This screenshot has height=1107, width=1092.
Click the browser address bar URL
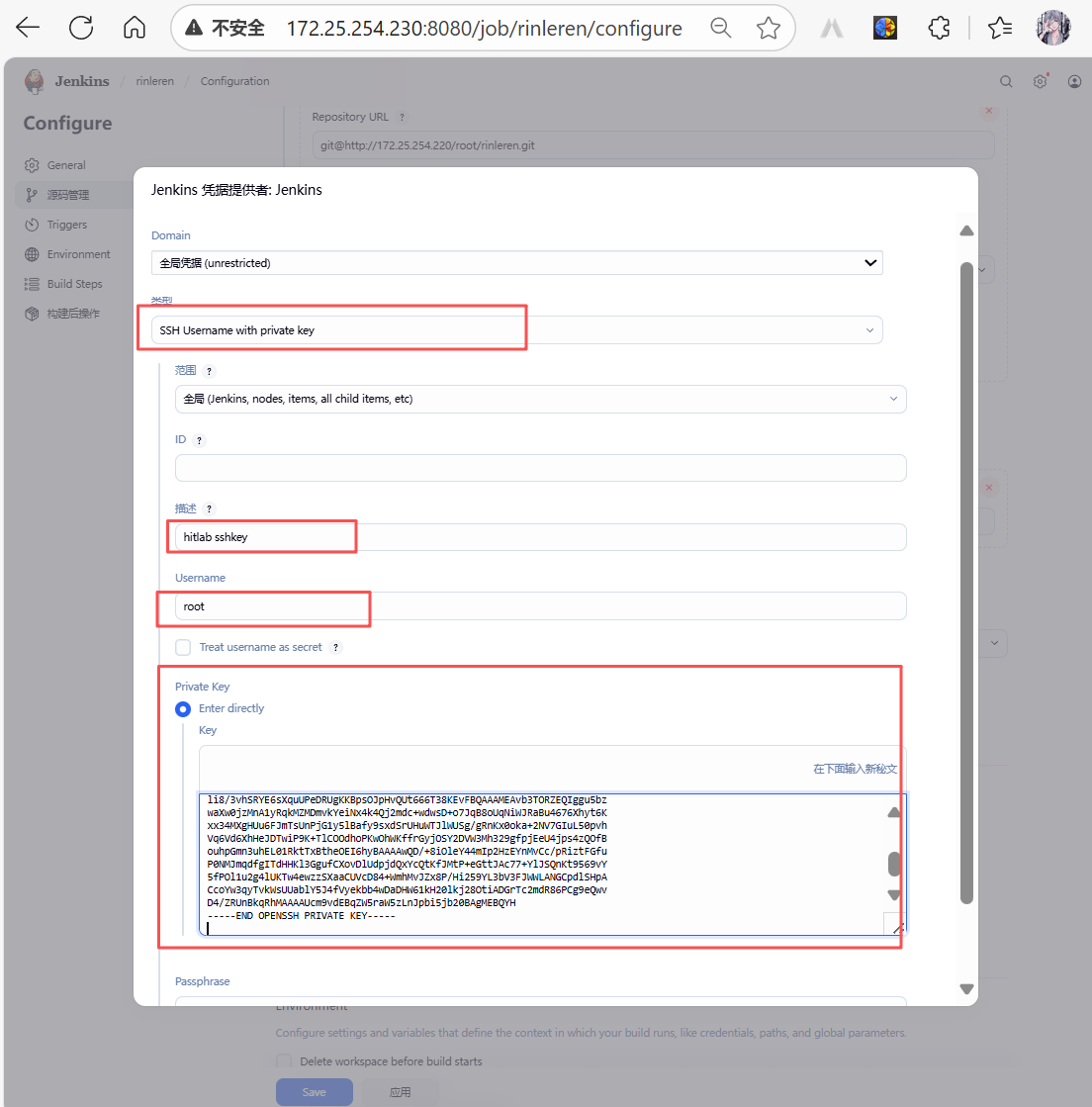tap(485, 29)
